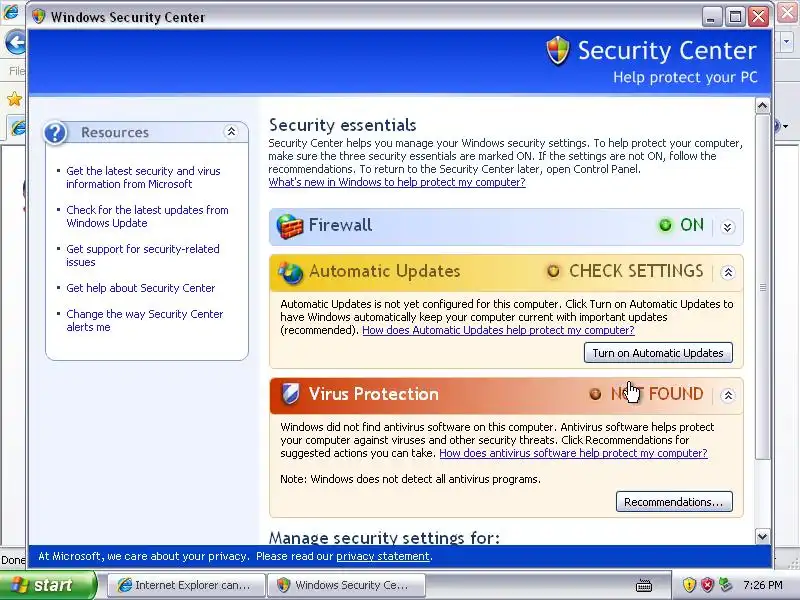Click the scrollbar down arrow
Viewport: 800px width, 600px height.
[x=762, y=536]
